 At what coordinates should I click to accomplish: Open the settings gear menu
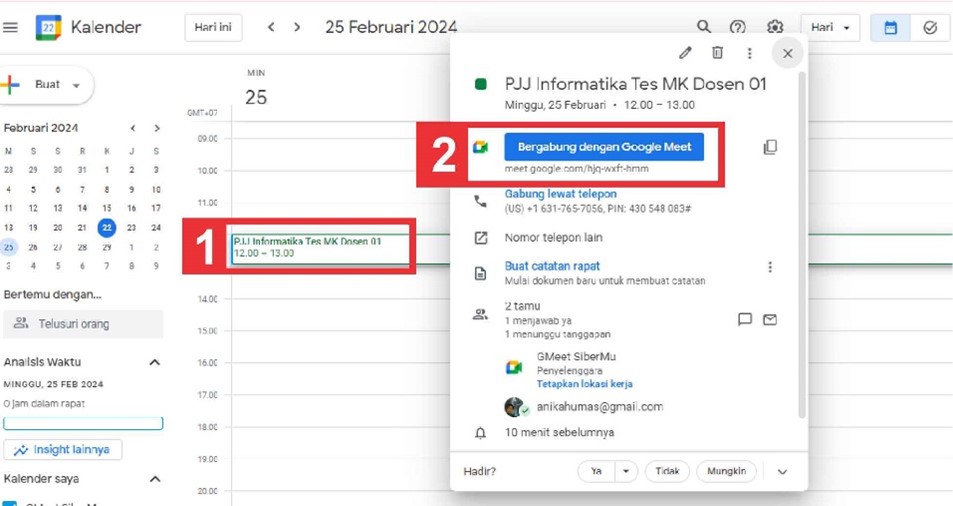point(775,27)
